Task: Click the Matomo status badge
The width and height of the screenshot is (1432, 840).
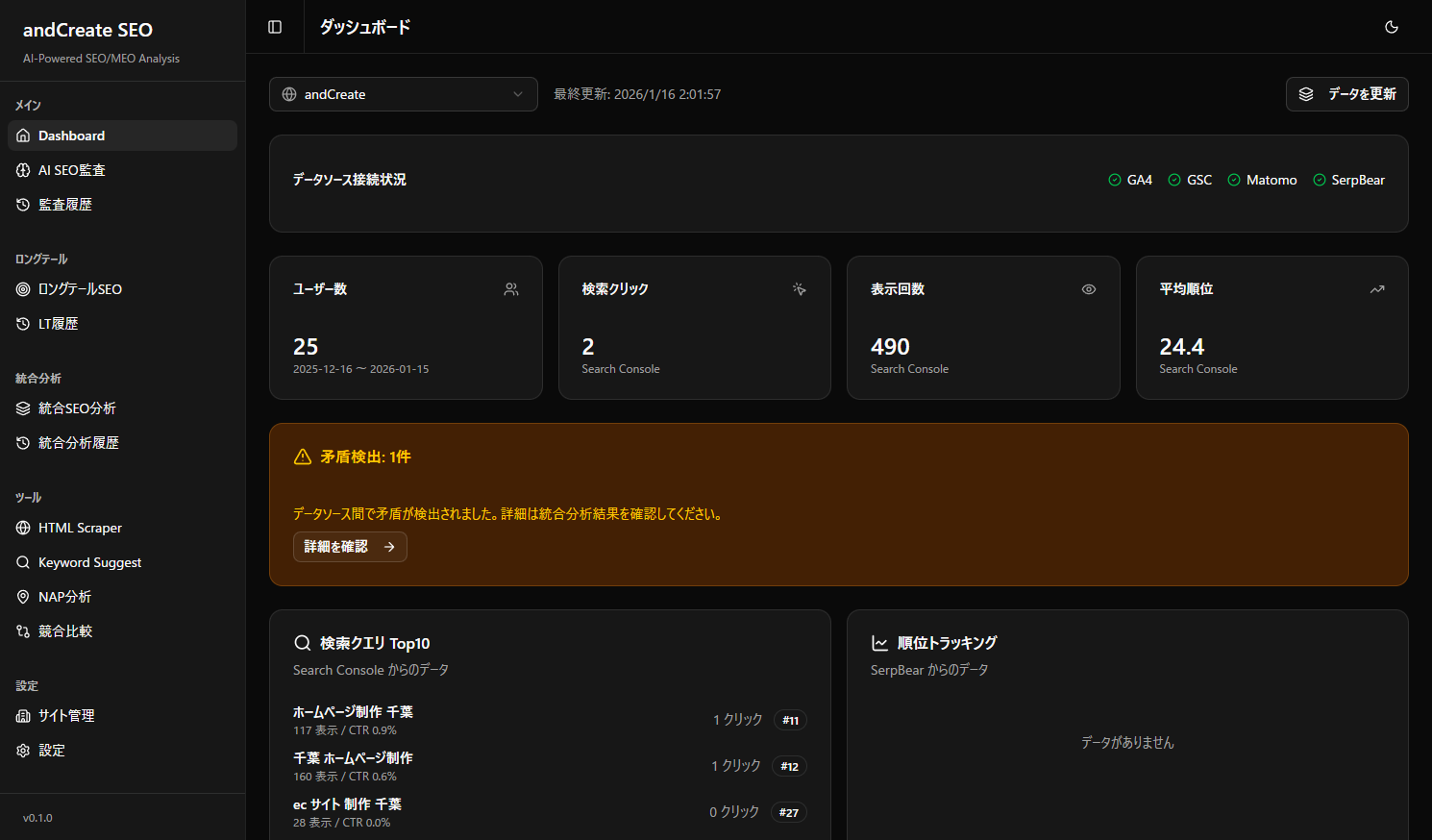Action: point(1262,180)
